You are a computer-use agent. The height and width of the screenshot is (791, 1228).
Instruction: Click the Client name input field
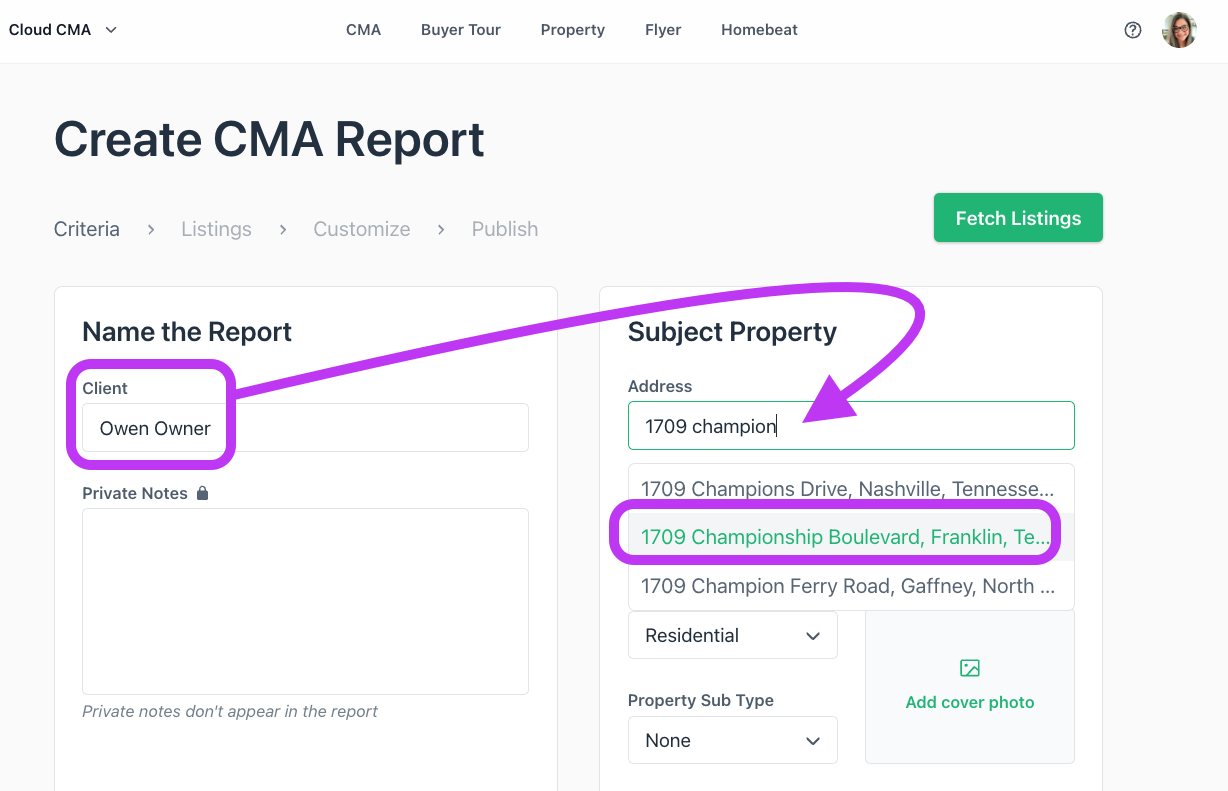pyautogui.click(x=305, y=428)
